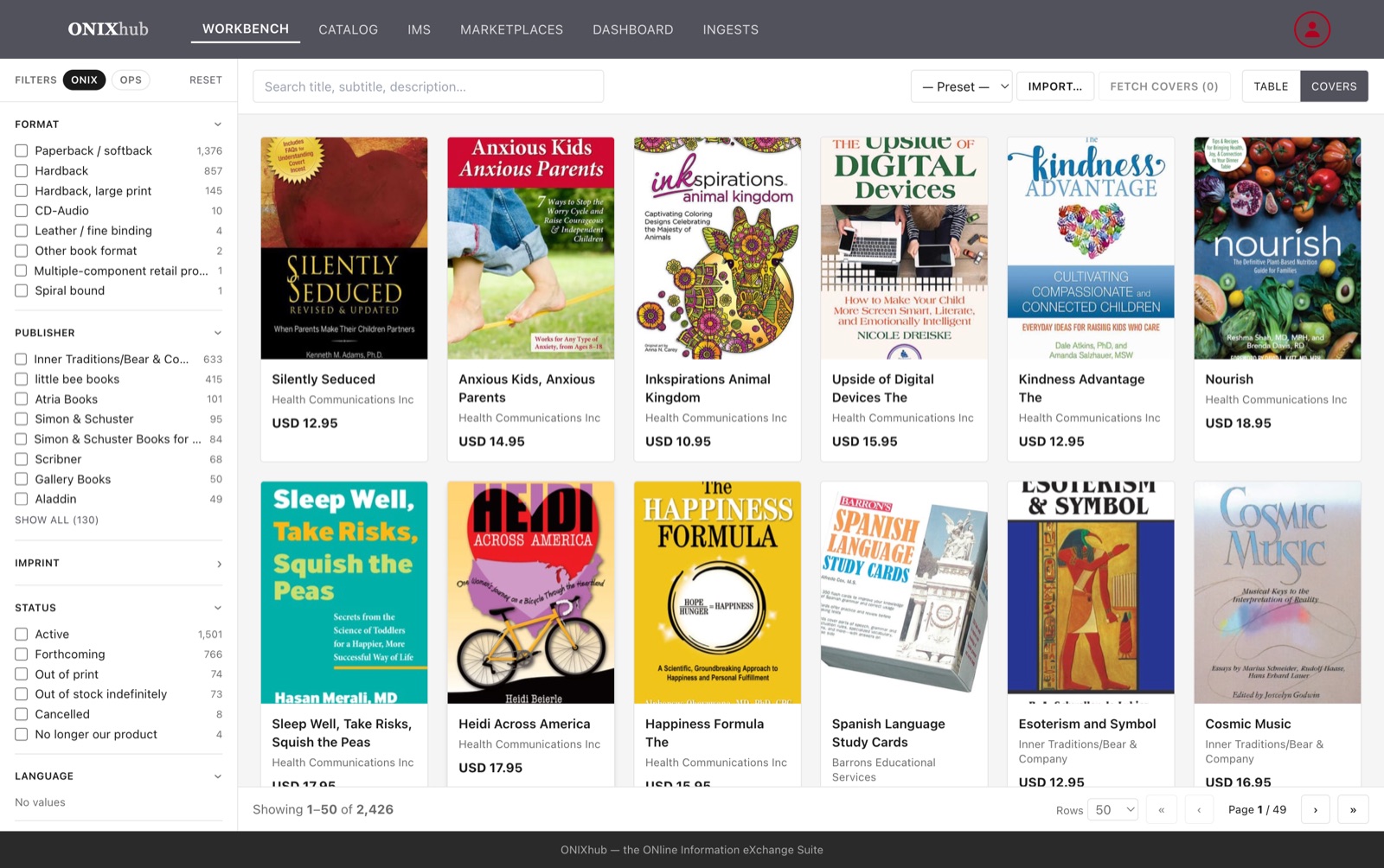Switch to Table view
The height and width of the screenshot is (868, 1384).
tap(1271, 86)
